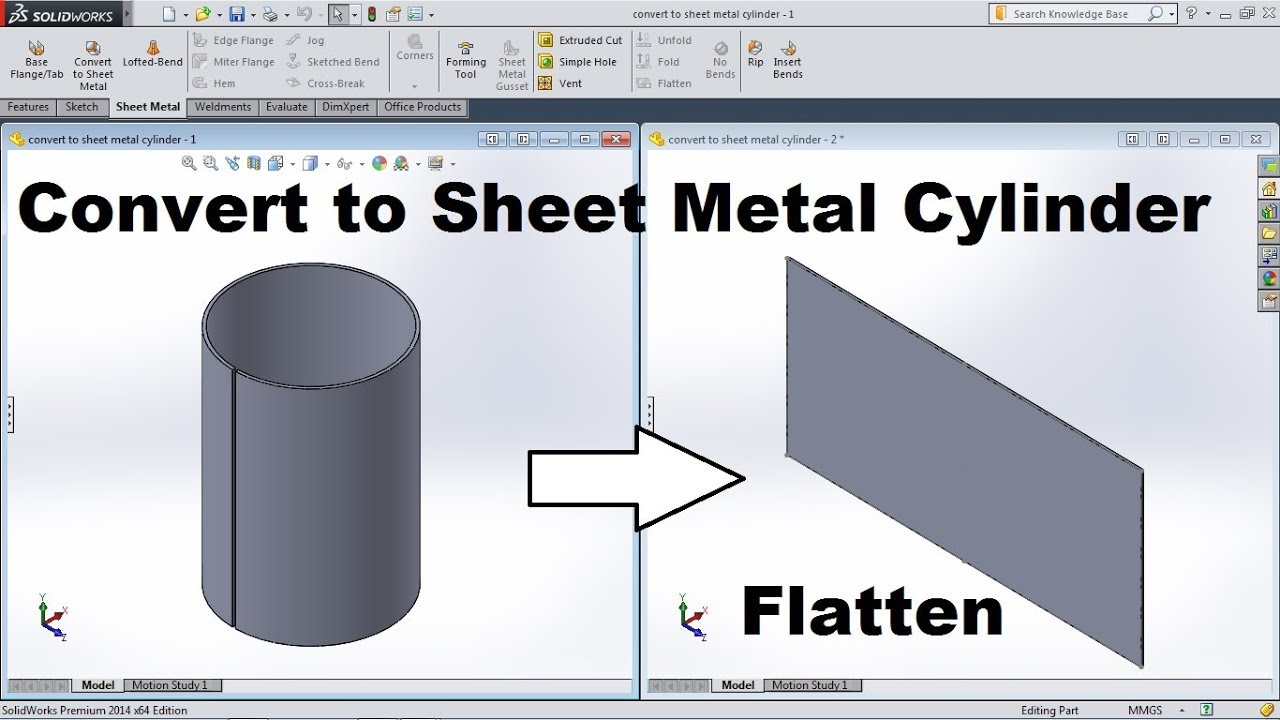
Task: Select the Rip tool
Action: (x=755, y=55)
